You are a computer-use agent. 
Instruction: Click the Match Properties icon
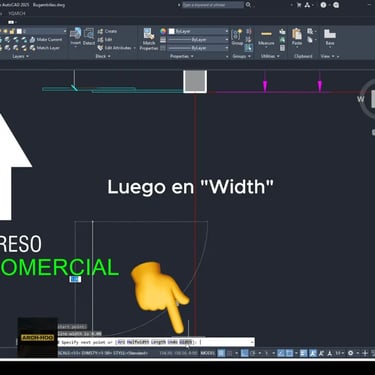[149, 34]
